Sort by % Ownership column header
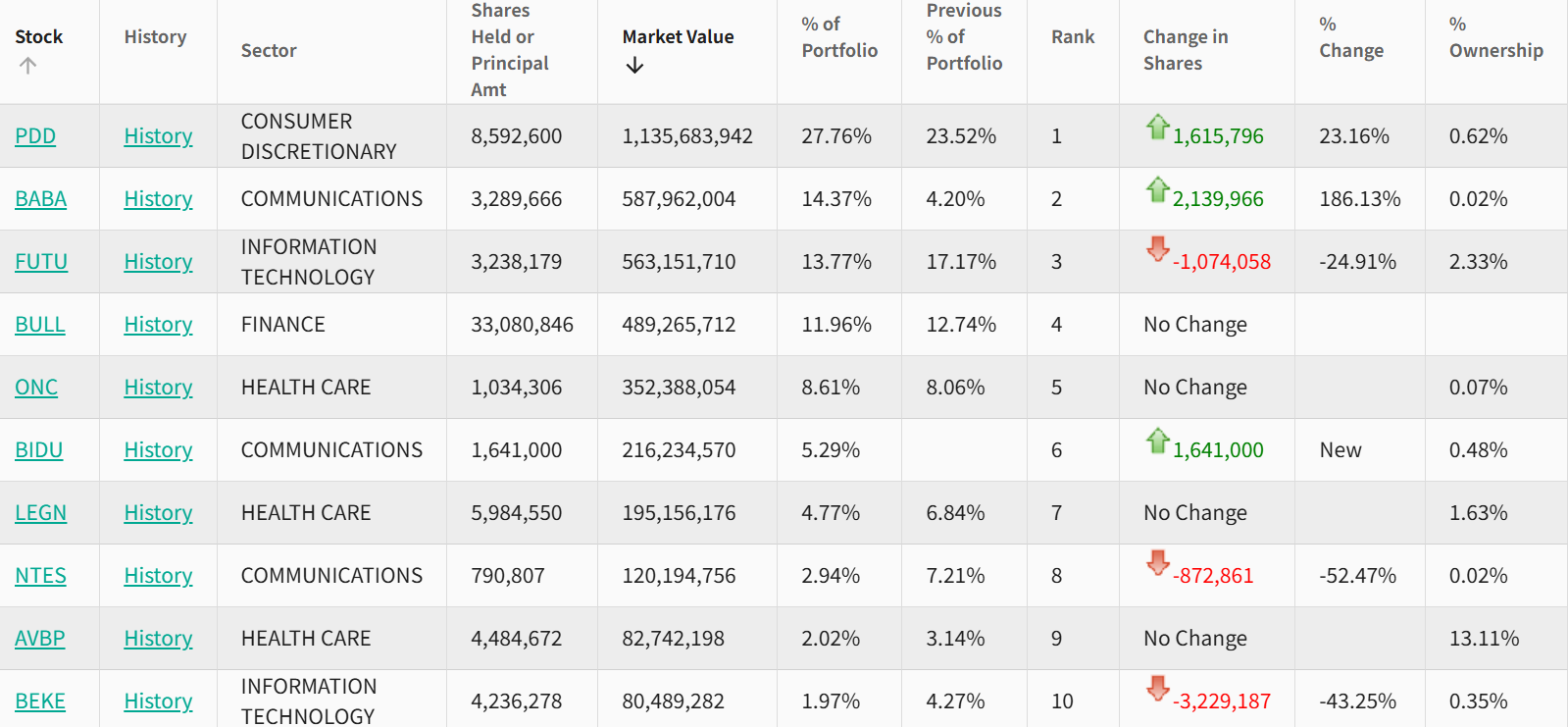Screen dimensions: 1568x727 (x=1495, y=37)
